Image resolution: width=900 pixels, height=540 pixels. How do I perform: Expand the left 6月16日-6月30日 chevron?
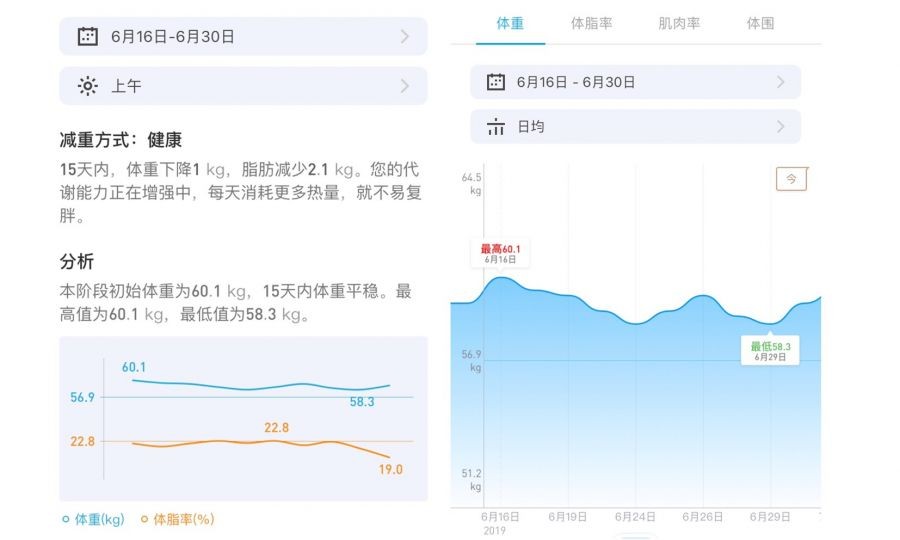405,37
